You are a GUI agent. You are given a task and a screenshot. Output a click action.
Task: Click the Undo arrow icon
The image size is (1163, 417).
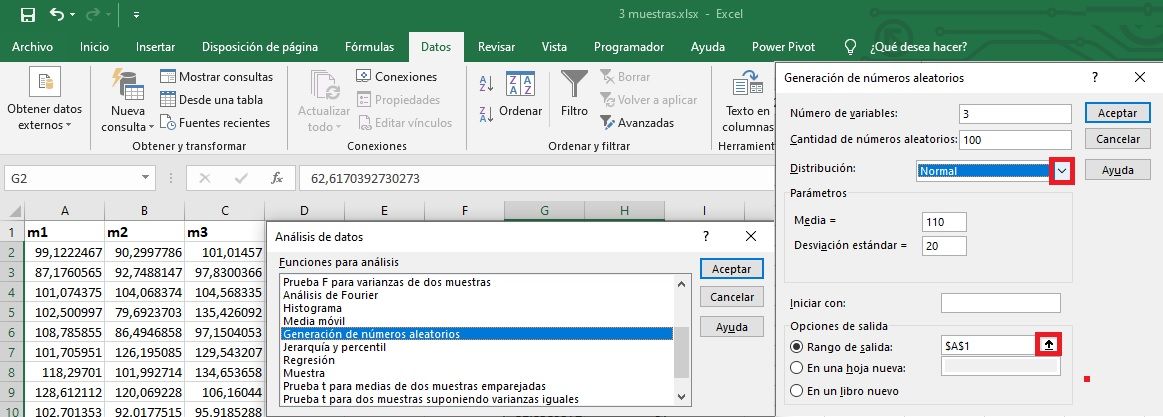click(57, 15)
